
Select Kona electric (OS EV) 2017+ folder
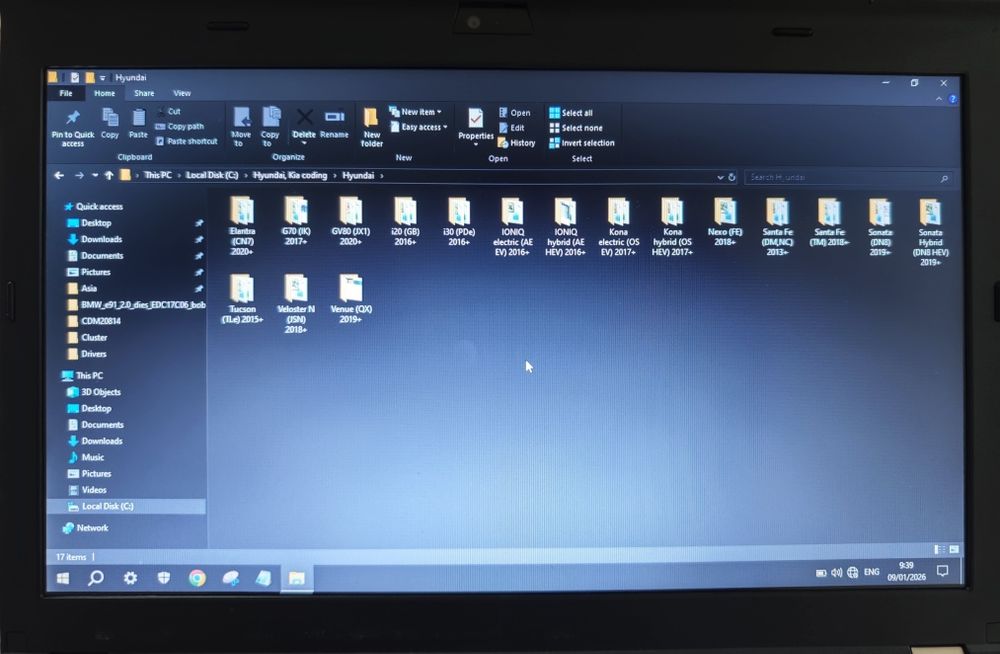click(x=618, y=227)
